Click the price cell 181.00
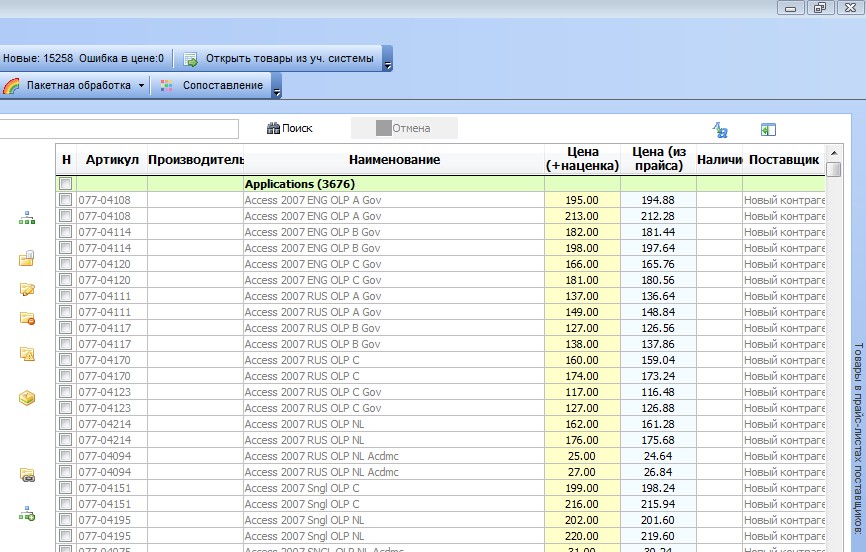The height and width of the screenshot is (552, 866). pyautogui.click(x=582, y=280)
